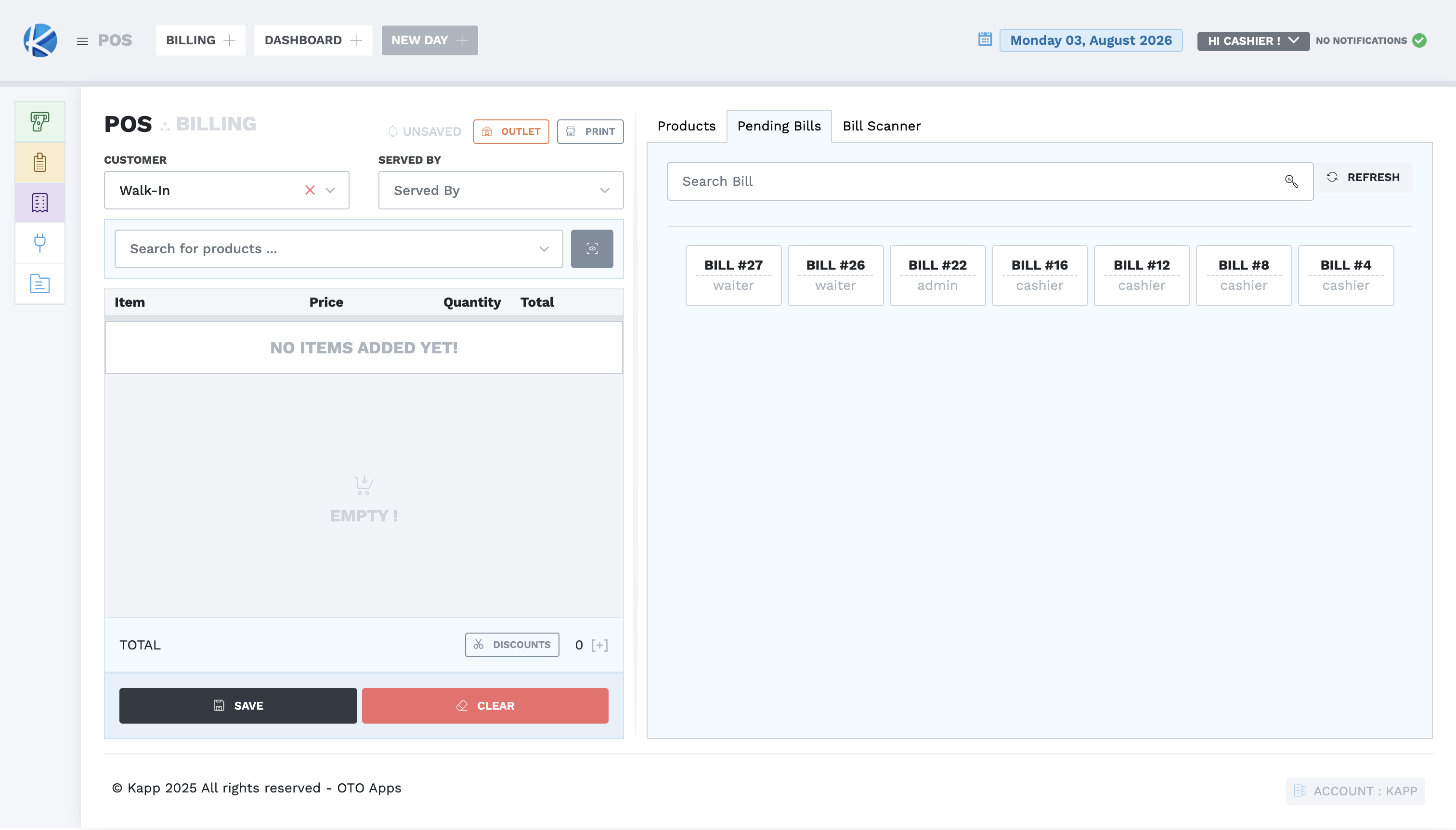
Task: Click the Price column header
Action: [326, 302]
